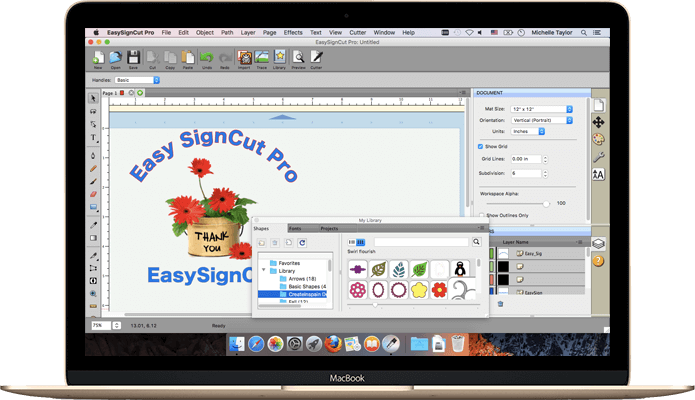Viewport: 695px width, 400px height.
Task: Open the Layer Name panel options menu
Action: tap(579, 242)
